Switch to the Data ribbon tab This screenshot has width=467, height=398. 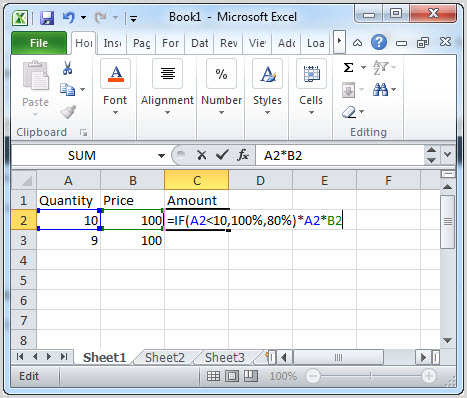pyautogui.click(x=199, y=43)
